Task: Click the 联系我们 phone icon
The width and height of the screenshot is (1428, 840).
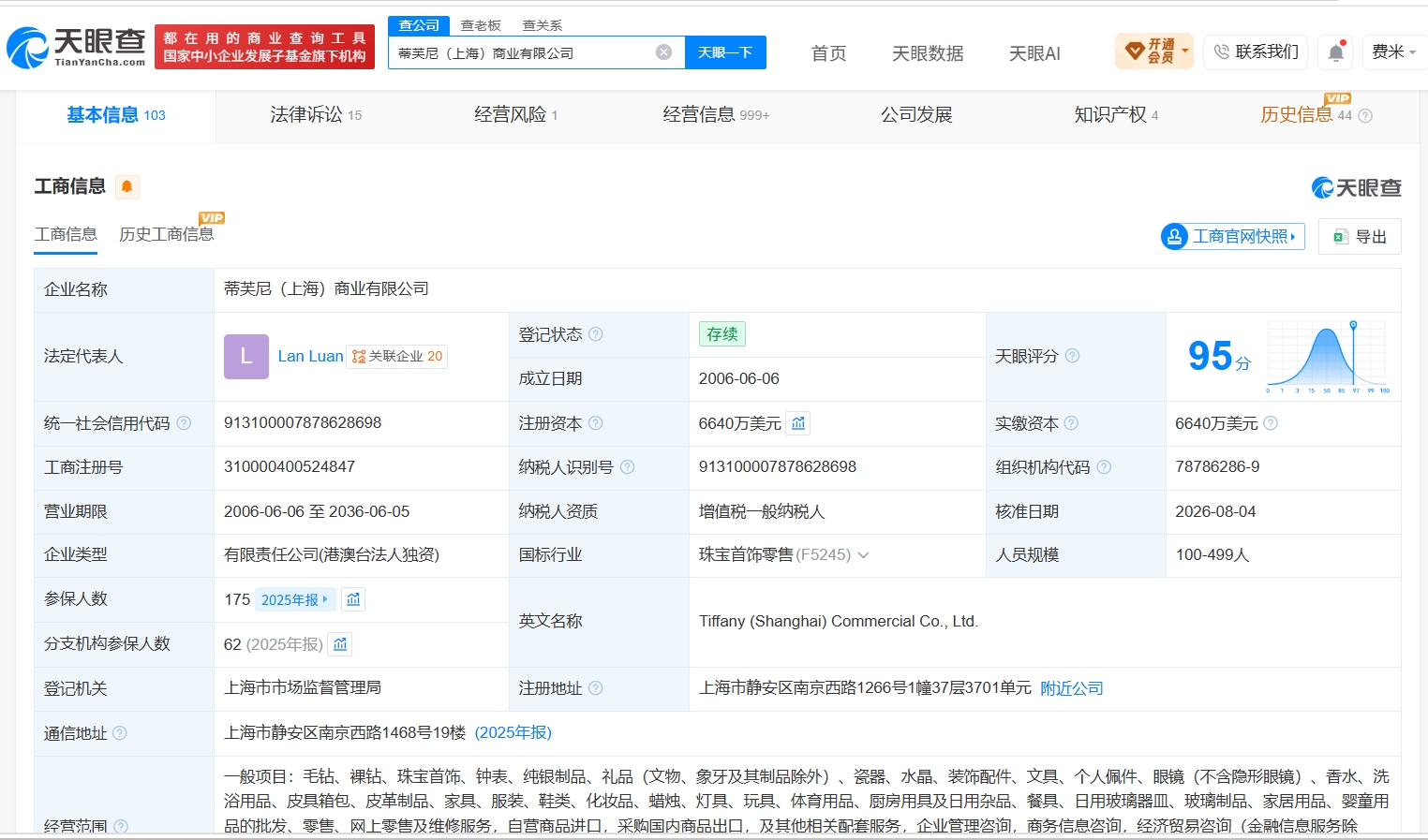Action: (1222, 52)
